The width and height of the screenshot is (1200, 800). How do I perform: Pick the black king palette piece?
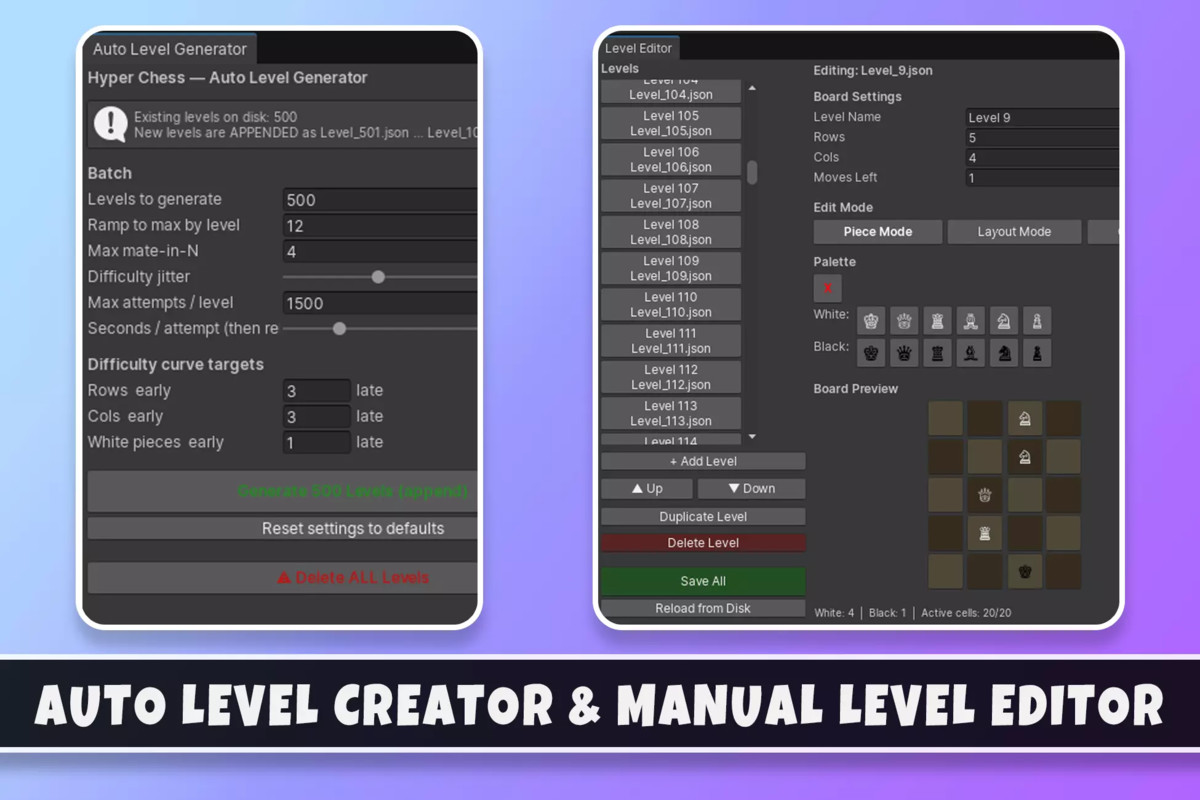point(872,352)
